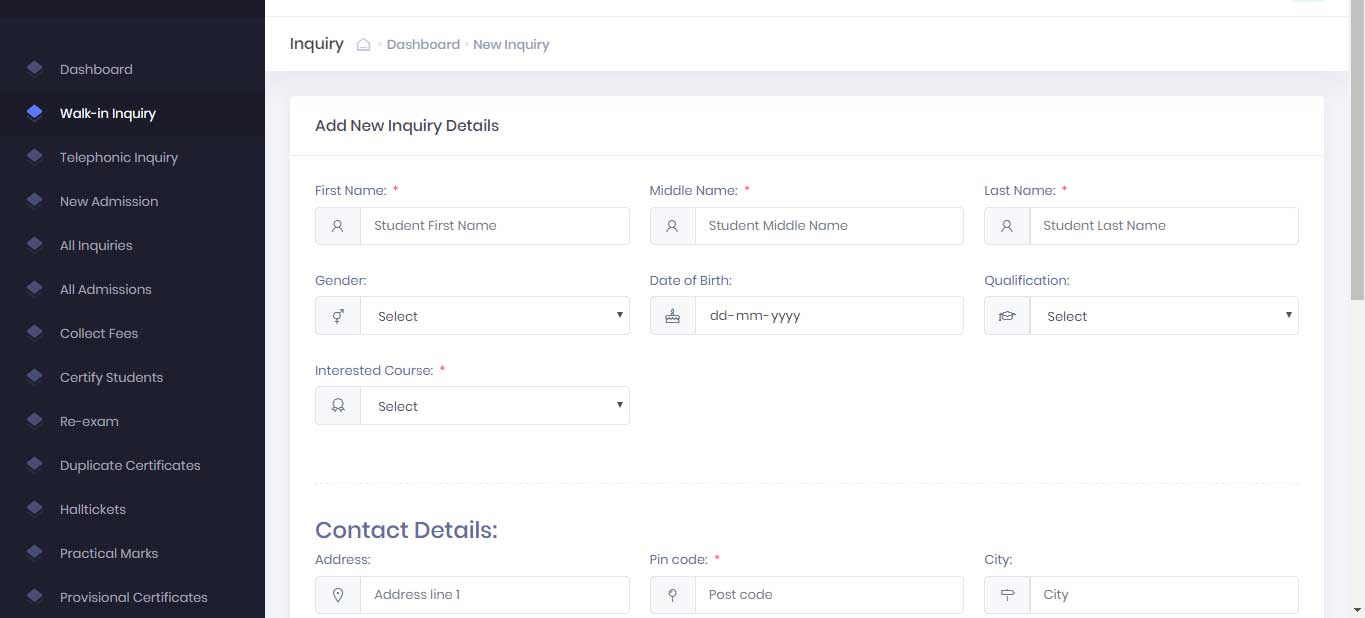Viewport: 1365px width, 618px height.
Task: Click the diamond icon beside Practical Marks
Action: pos(35,553)
